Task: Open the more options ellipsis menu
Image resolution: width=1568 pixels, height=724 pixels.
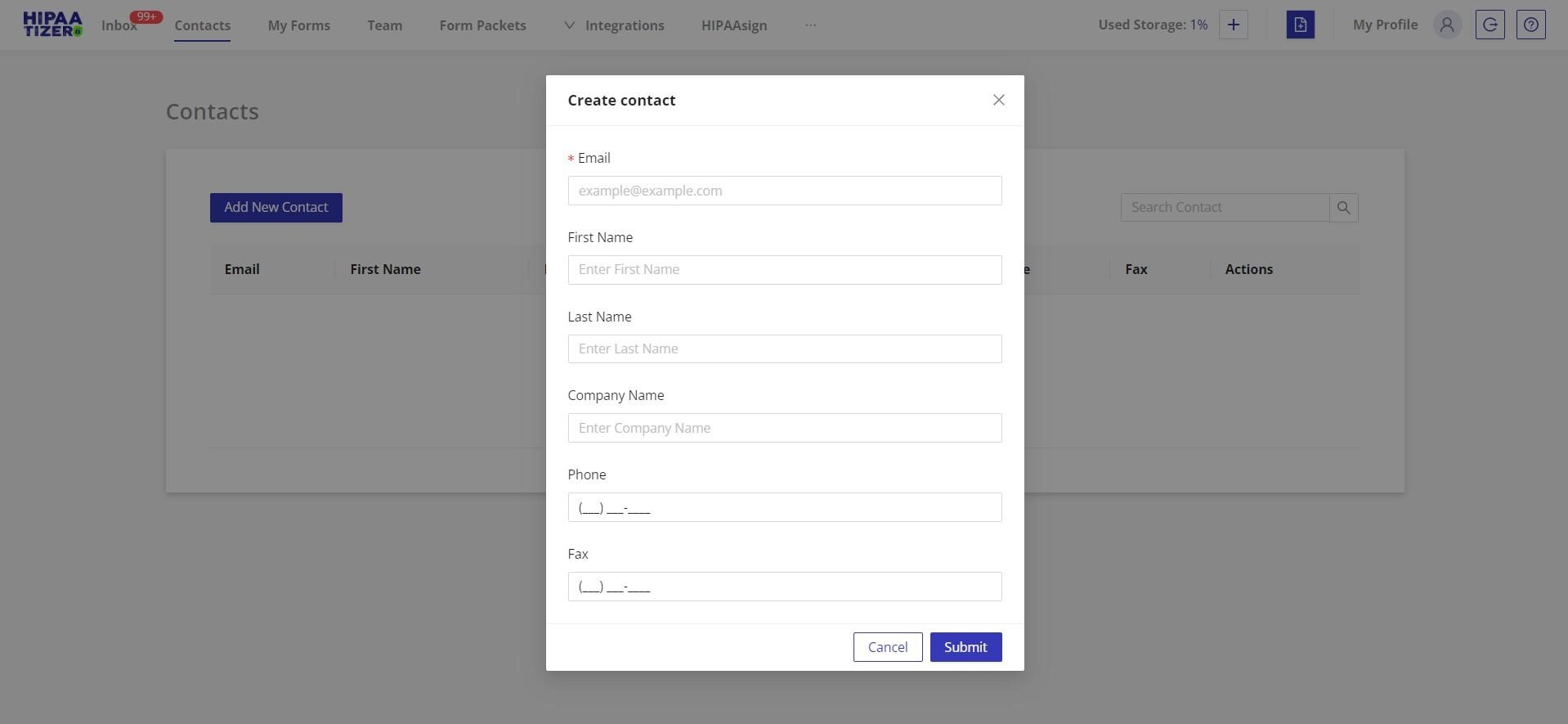Action: pos(810,25)
